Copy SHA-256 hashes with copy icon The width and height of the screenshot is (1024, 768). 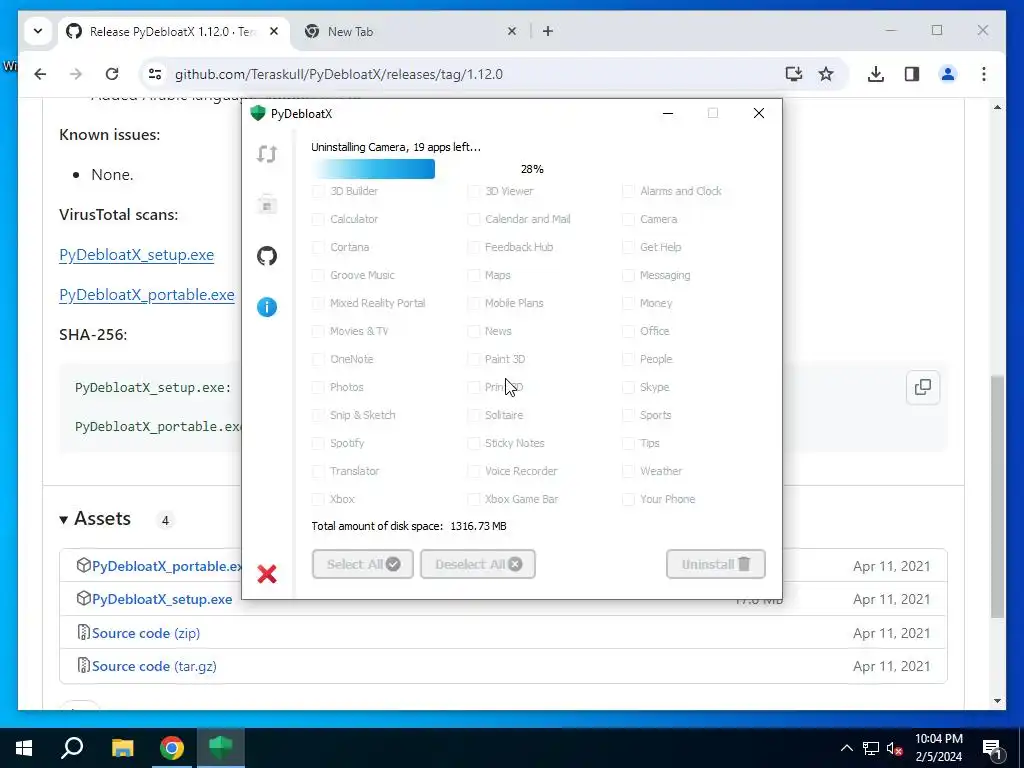[922, 387]
